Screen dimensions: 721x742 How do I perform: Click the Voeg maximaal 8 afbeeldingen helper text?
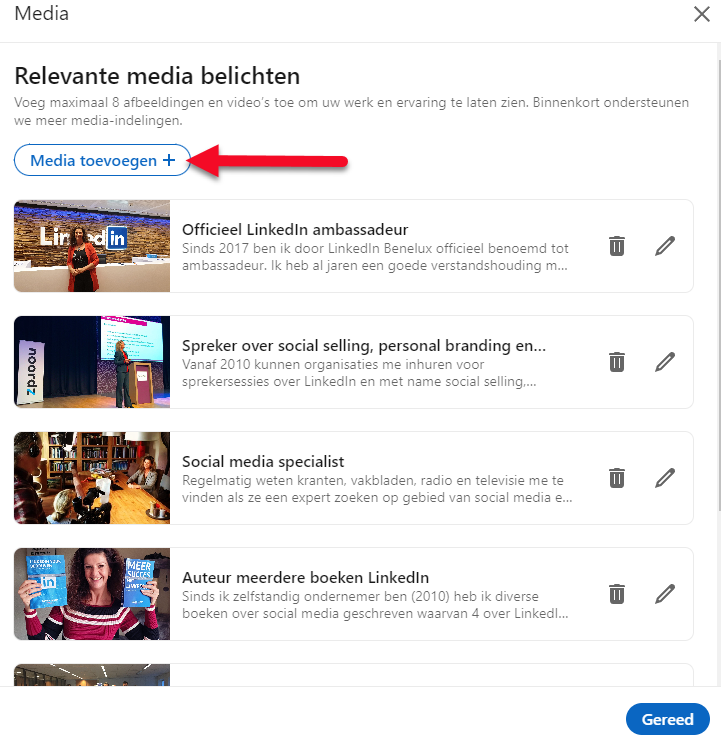(x=352, y=111)
